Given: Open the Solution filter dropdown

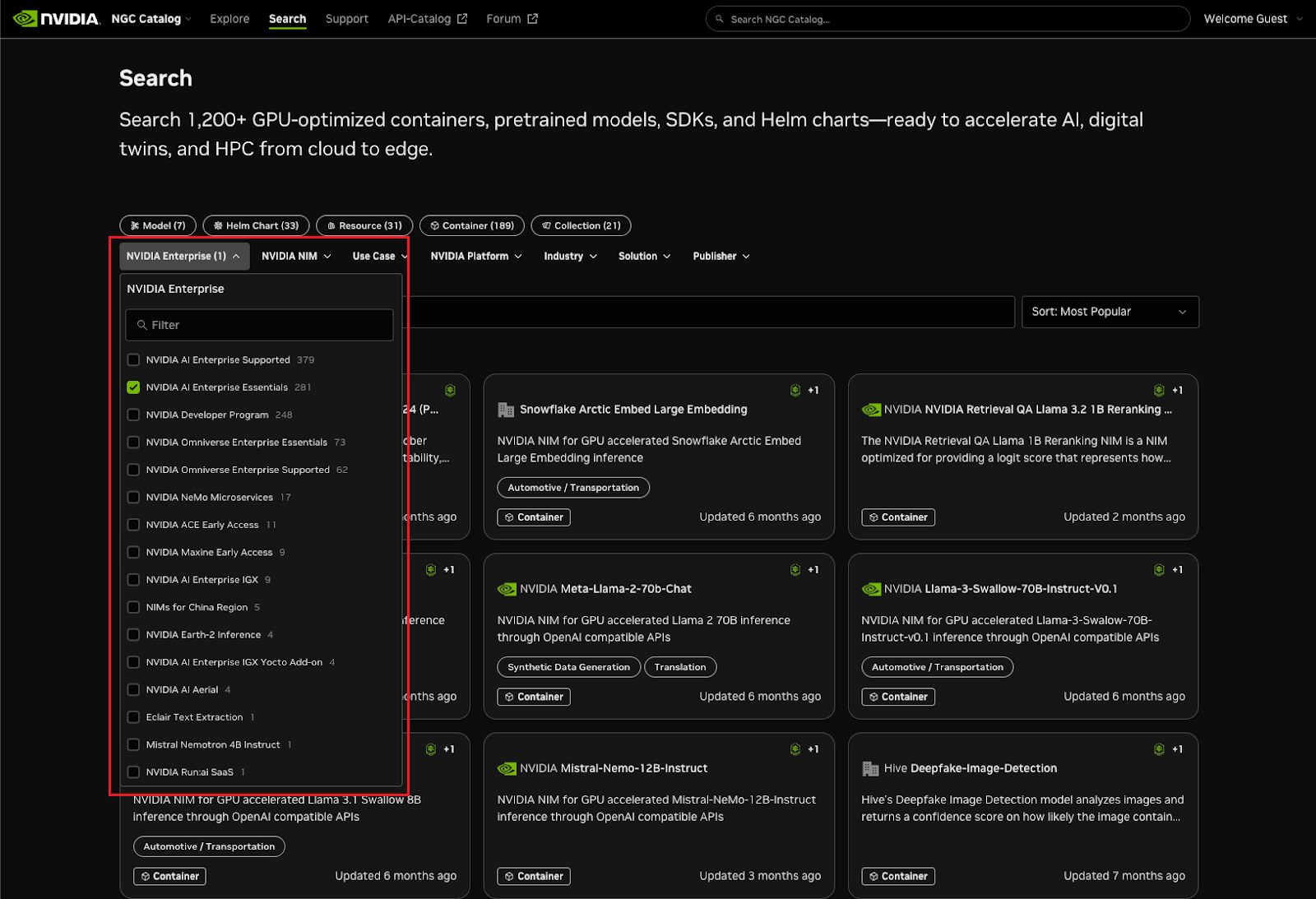Looking at the screenshot, I should point(644,257).
